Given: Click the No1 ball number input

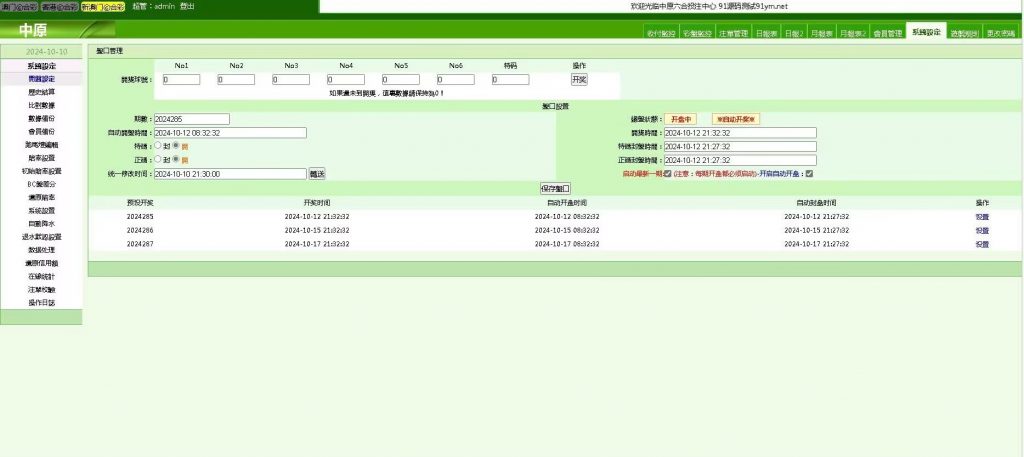Looking at the screenshot, I should [181, 79].
